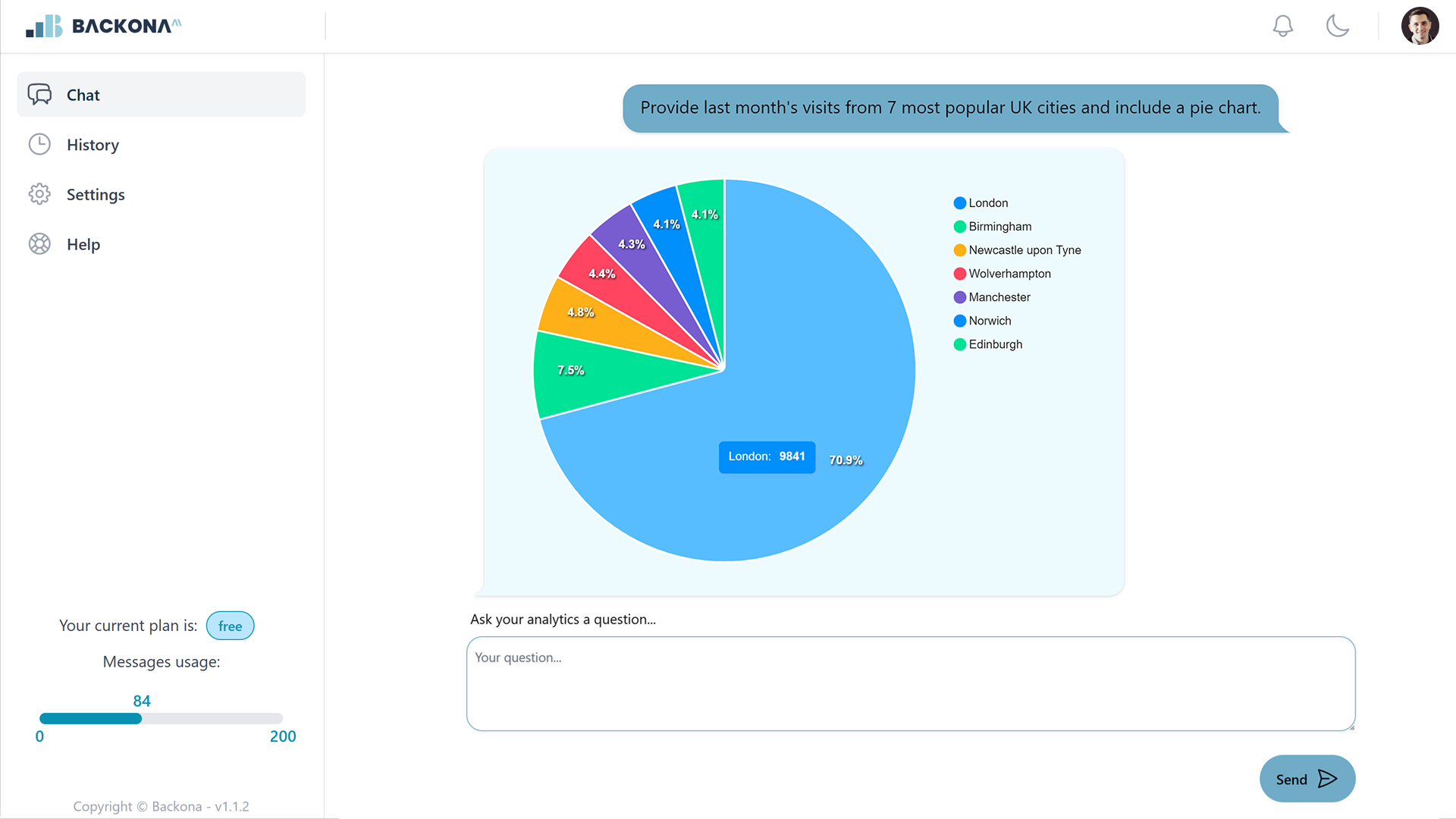1456x819 pixels.
Task: Hide Newcastle upon Tyne legend entry
Action: (x=1024, y=250)
